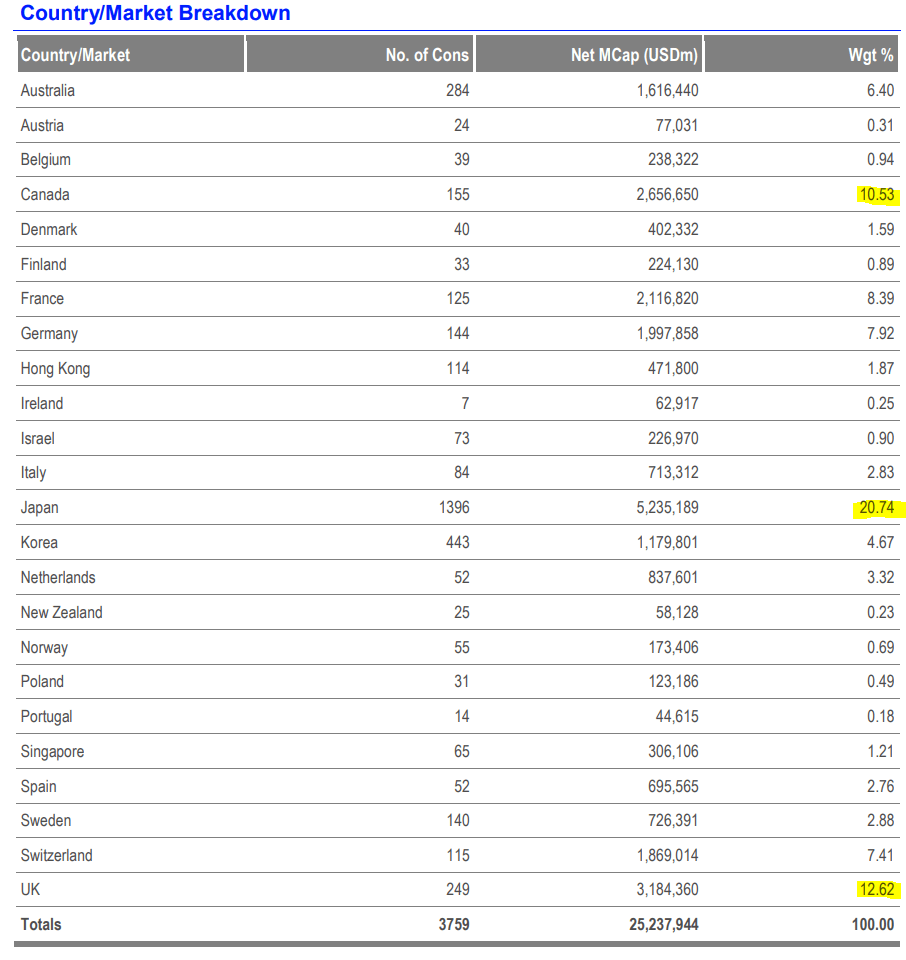Select the Totals row label
906x960 pixels.
(41, 925)
